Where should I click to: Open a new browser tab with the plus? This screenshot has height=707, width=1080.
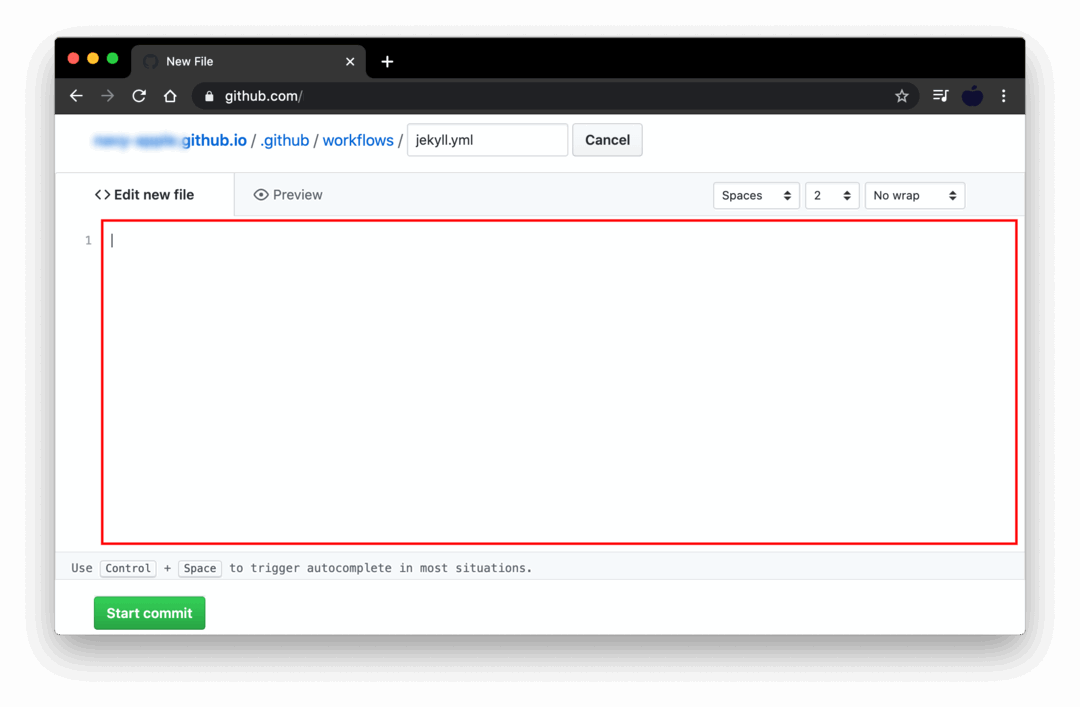point(387,61)
